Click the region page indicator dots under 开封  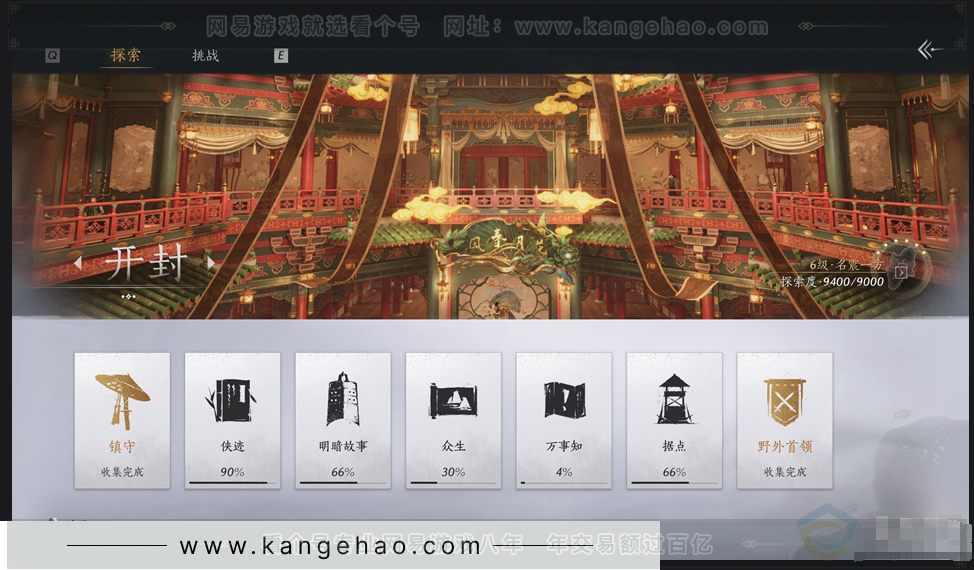(128, 297)
